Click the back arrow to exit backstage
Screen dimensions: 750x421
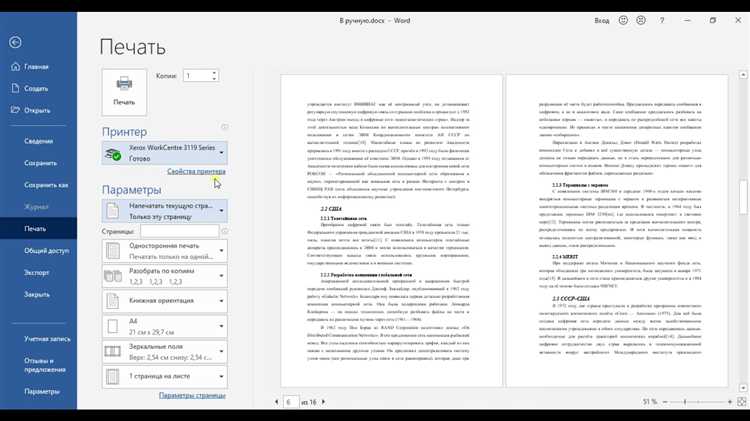coord(15,42)
